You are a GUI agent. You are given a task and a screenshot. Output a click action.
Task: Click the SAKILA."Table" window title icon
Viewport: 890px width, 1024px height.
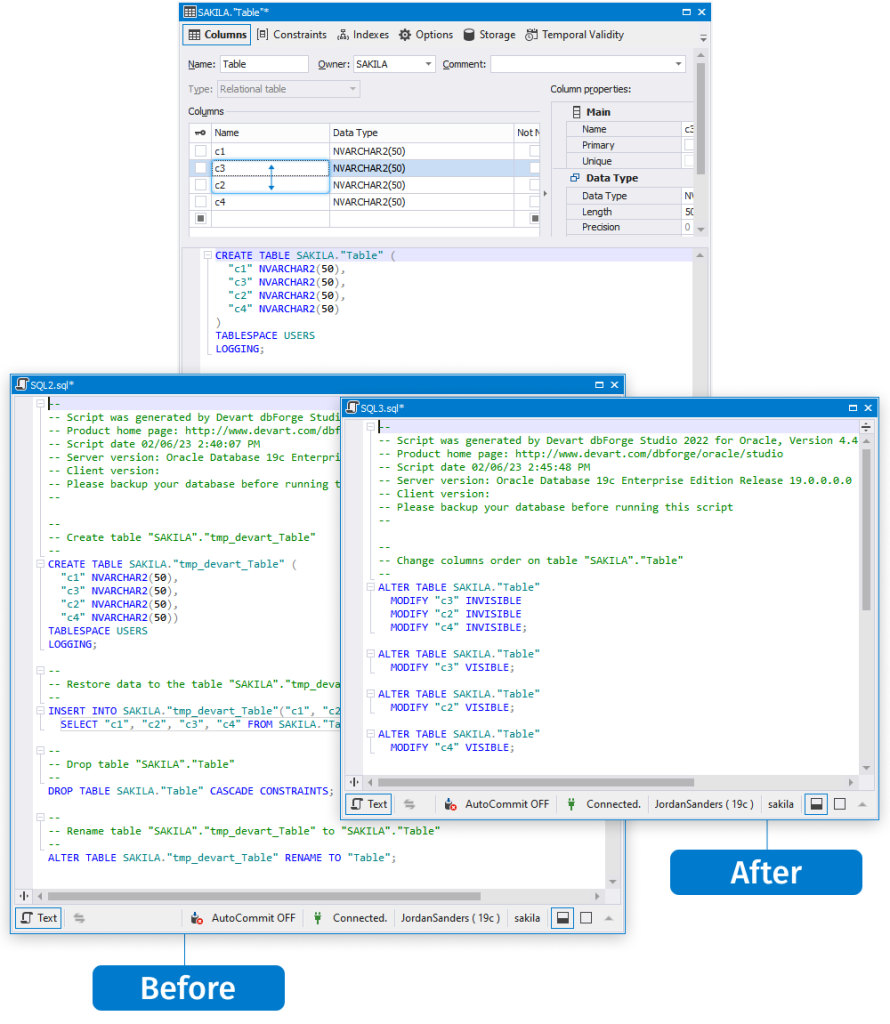[x=189, y=12]
